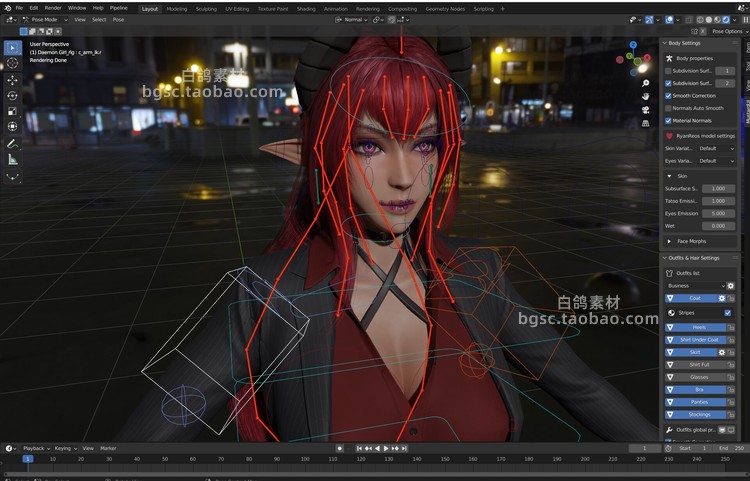Image resolution: width=750 pixels, height=481 pixels.
Task: Select the Breakdowner pose tool
Action: tap(12, 177)
